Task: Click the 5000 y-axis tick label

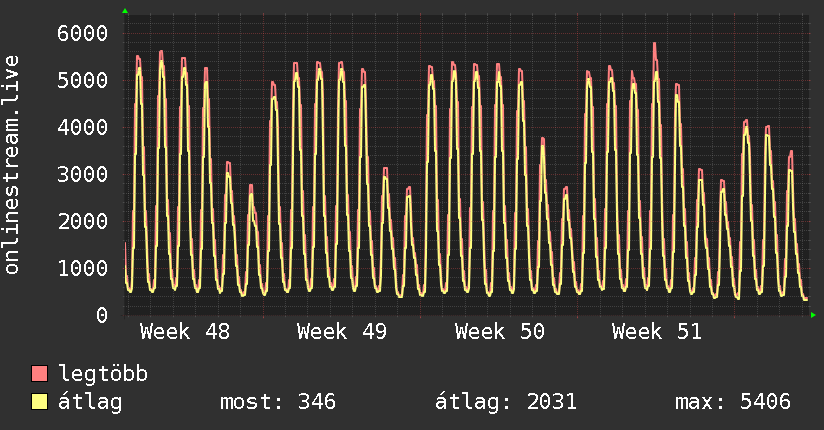Action: (x=83, y=80)
